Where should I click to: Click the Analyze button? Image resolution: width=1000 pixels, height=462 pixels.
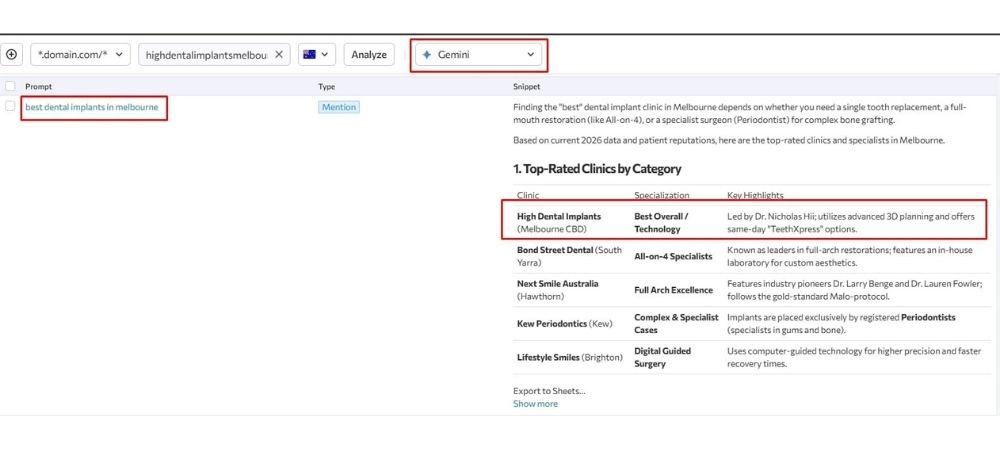pyautogui.click(x=369, y=55)
